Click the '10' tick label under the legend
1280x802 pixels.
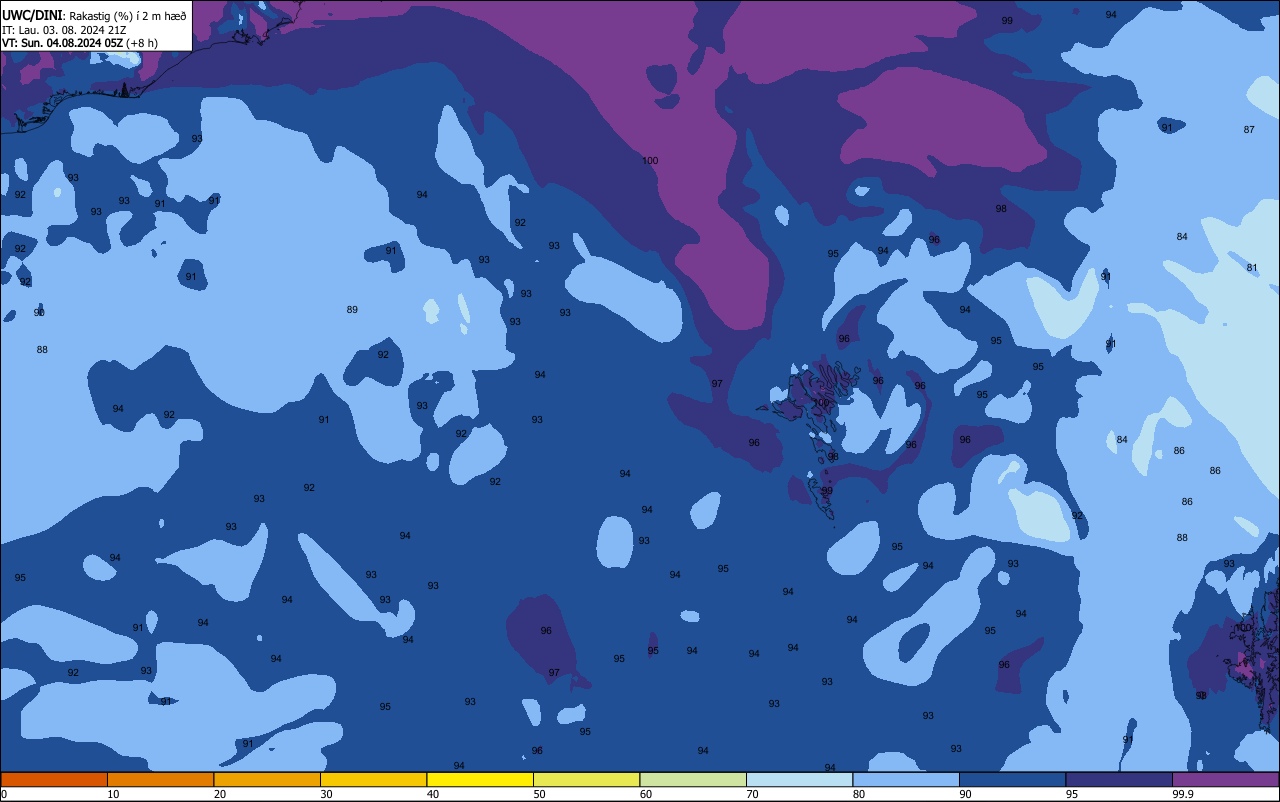click(x=113, y=794)
